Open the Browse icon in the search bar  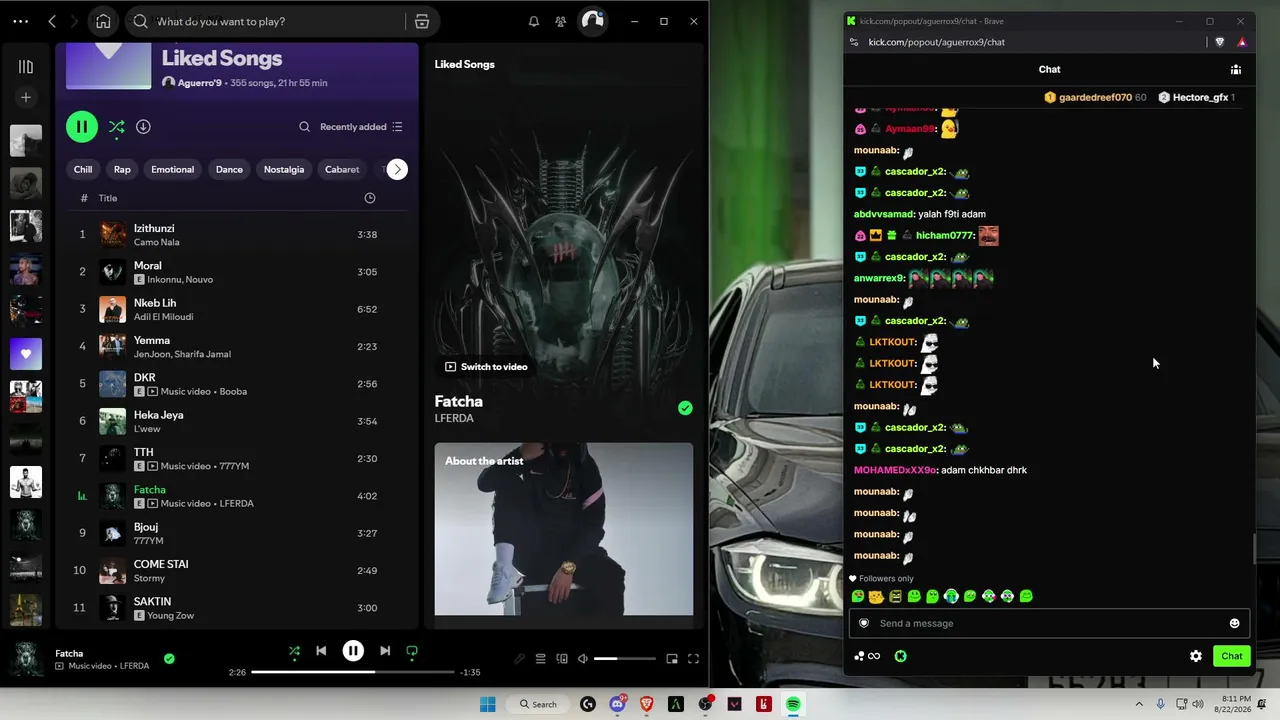(x=422, y=21)
